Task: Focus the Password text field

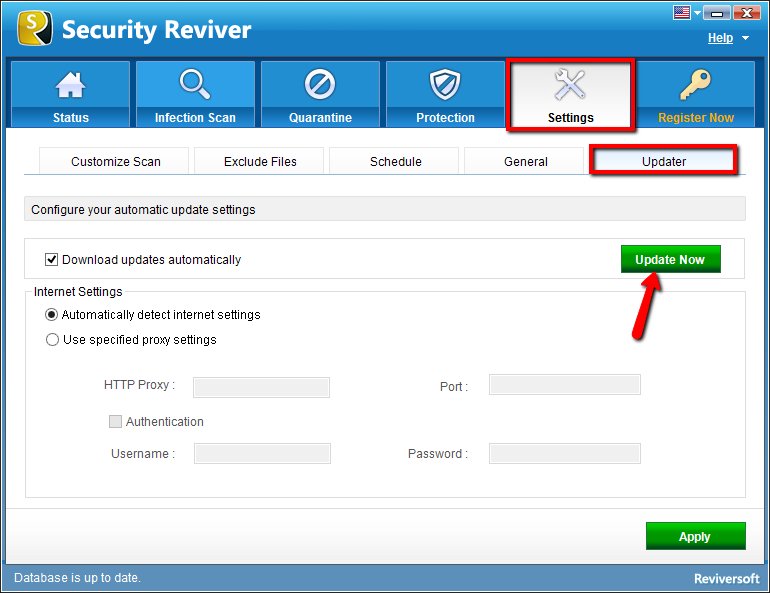Action: [x=565, y=454]
